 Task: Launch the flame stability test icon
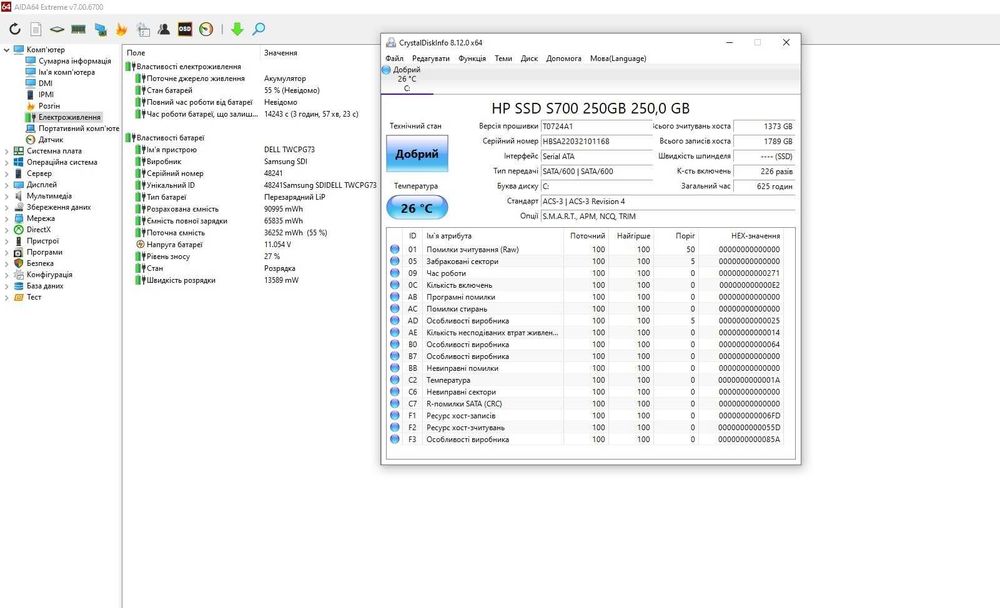(x=121, y=29)
